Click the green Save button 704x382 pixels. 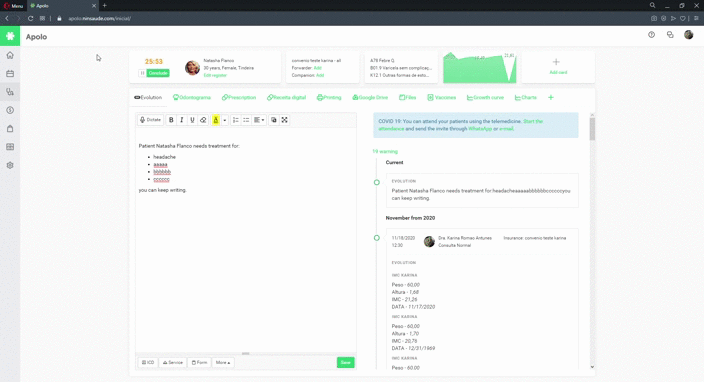click(345, 362)
